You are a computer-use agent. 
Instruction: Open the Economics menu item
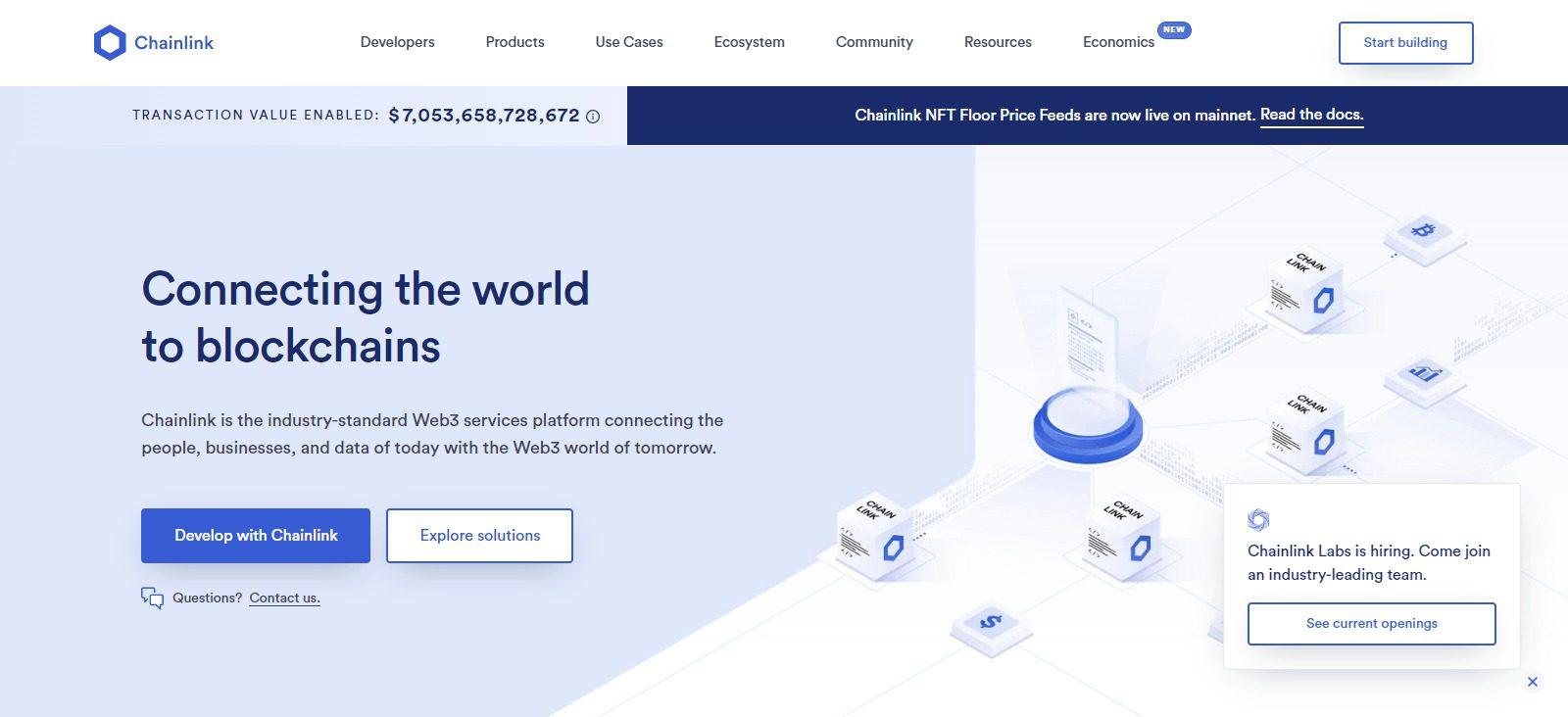pos(1118,42)
